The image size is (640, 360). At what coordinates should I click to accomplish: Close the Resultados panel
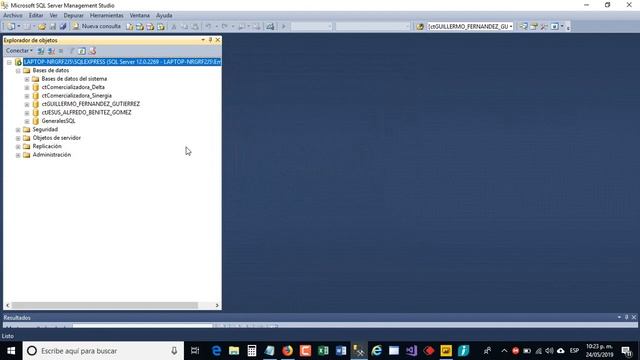[x=634, y=317]
